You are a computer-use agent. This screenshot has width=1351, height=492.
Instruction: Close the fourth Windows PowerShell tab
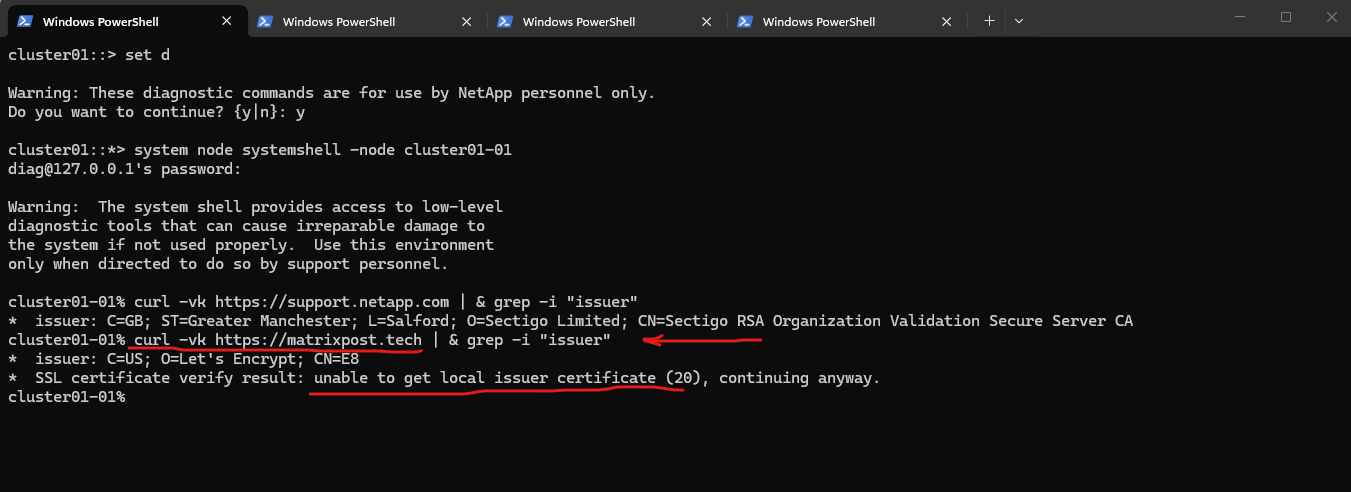pos(947,21)
